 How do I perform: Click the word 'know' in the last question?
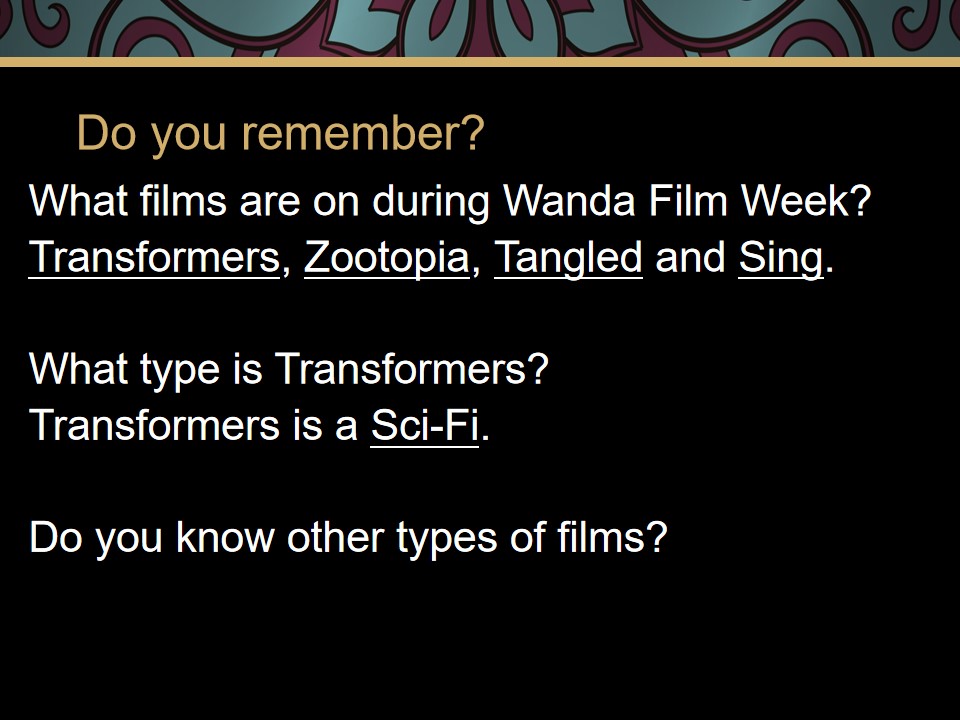(225, 538)
